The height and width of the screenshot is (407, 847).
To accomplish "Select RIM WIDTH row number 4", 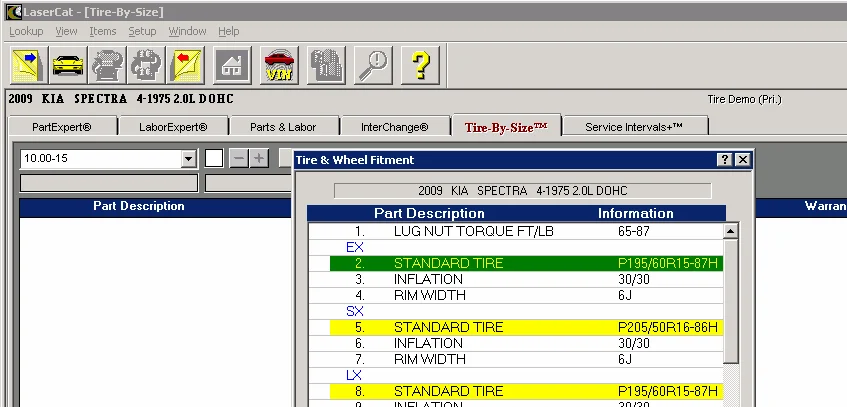I will [516, 296].
